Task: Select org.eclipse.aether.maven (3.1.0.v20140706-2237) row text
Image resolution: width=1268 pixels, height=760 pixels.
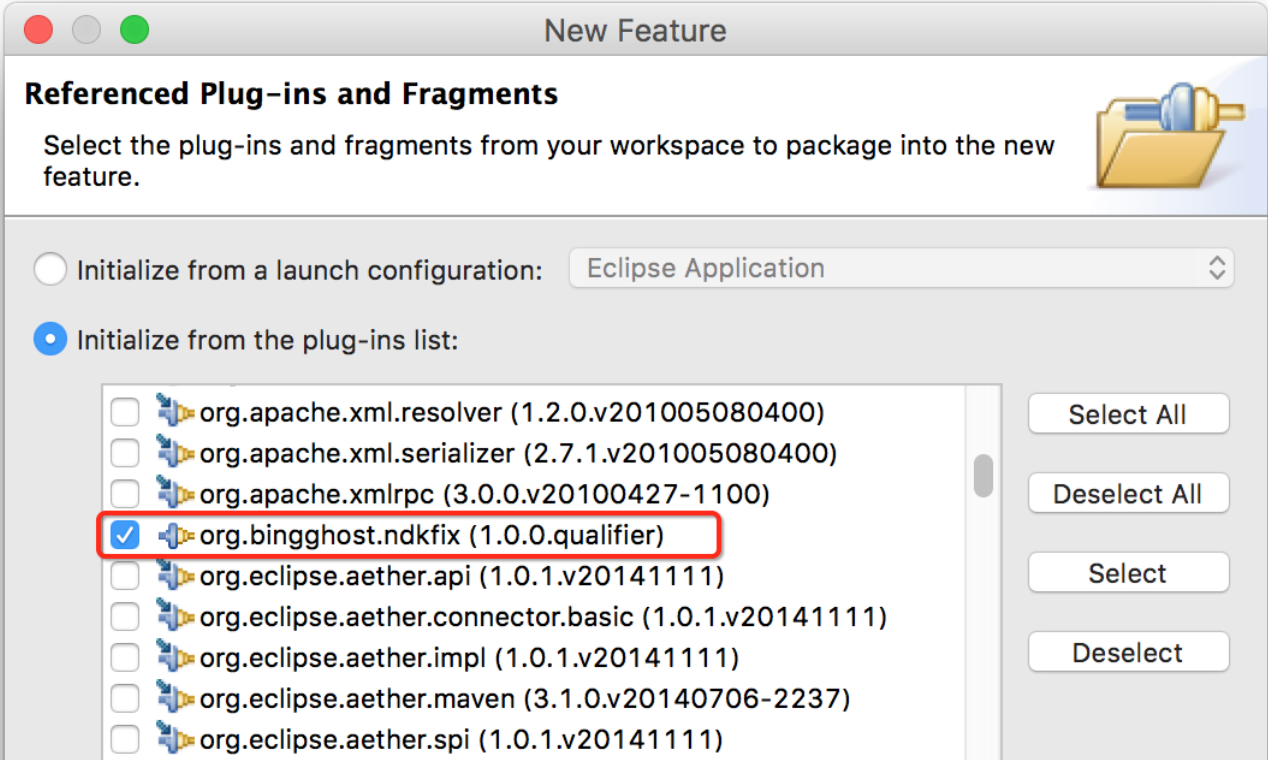Action: click(525, 699)
